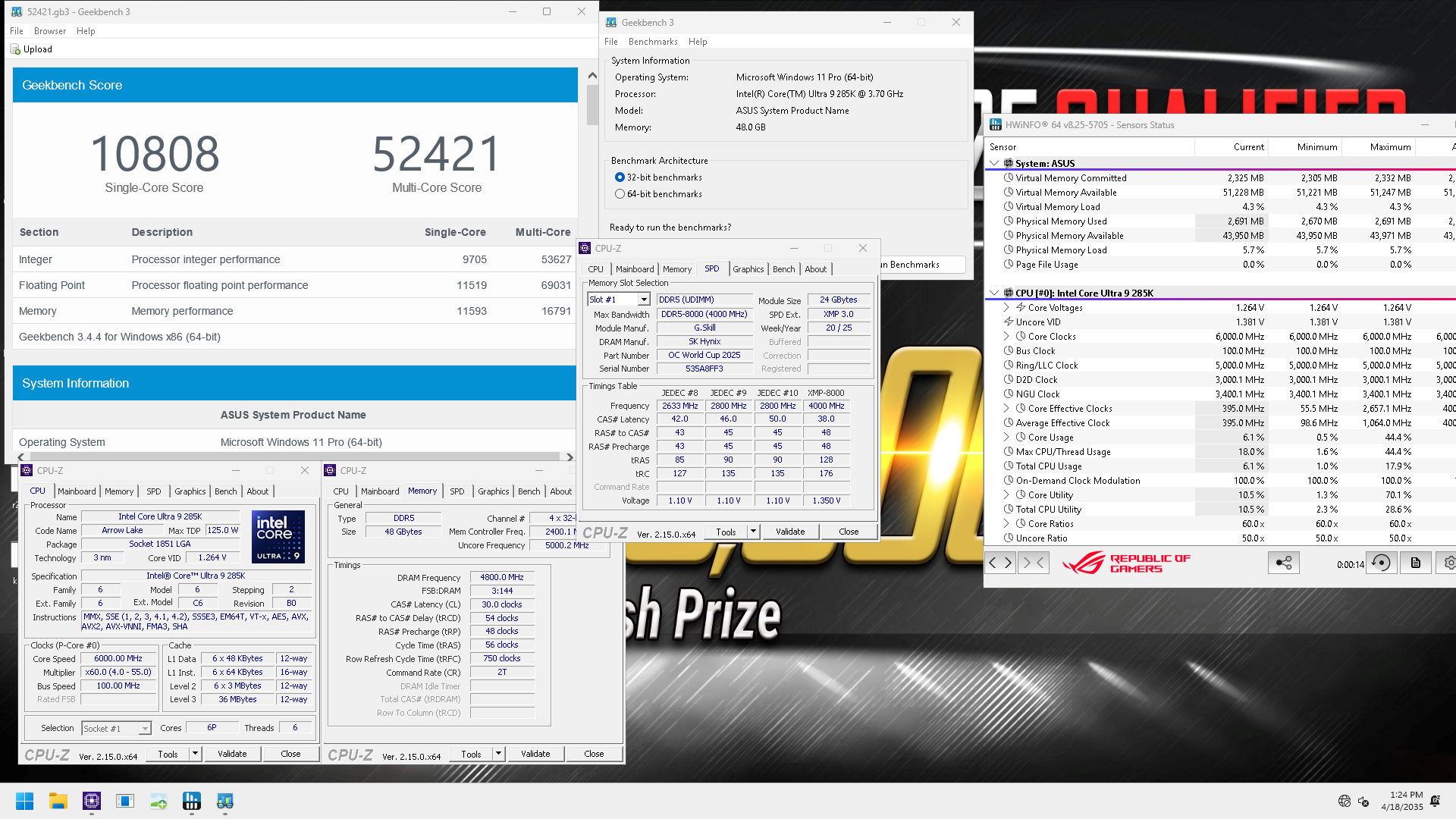1456x819 pixels.
Task: Click System: ASUS section icon in HWiNFO
Action: coord(1009,163)
